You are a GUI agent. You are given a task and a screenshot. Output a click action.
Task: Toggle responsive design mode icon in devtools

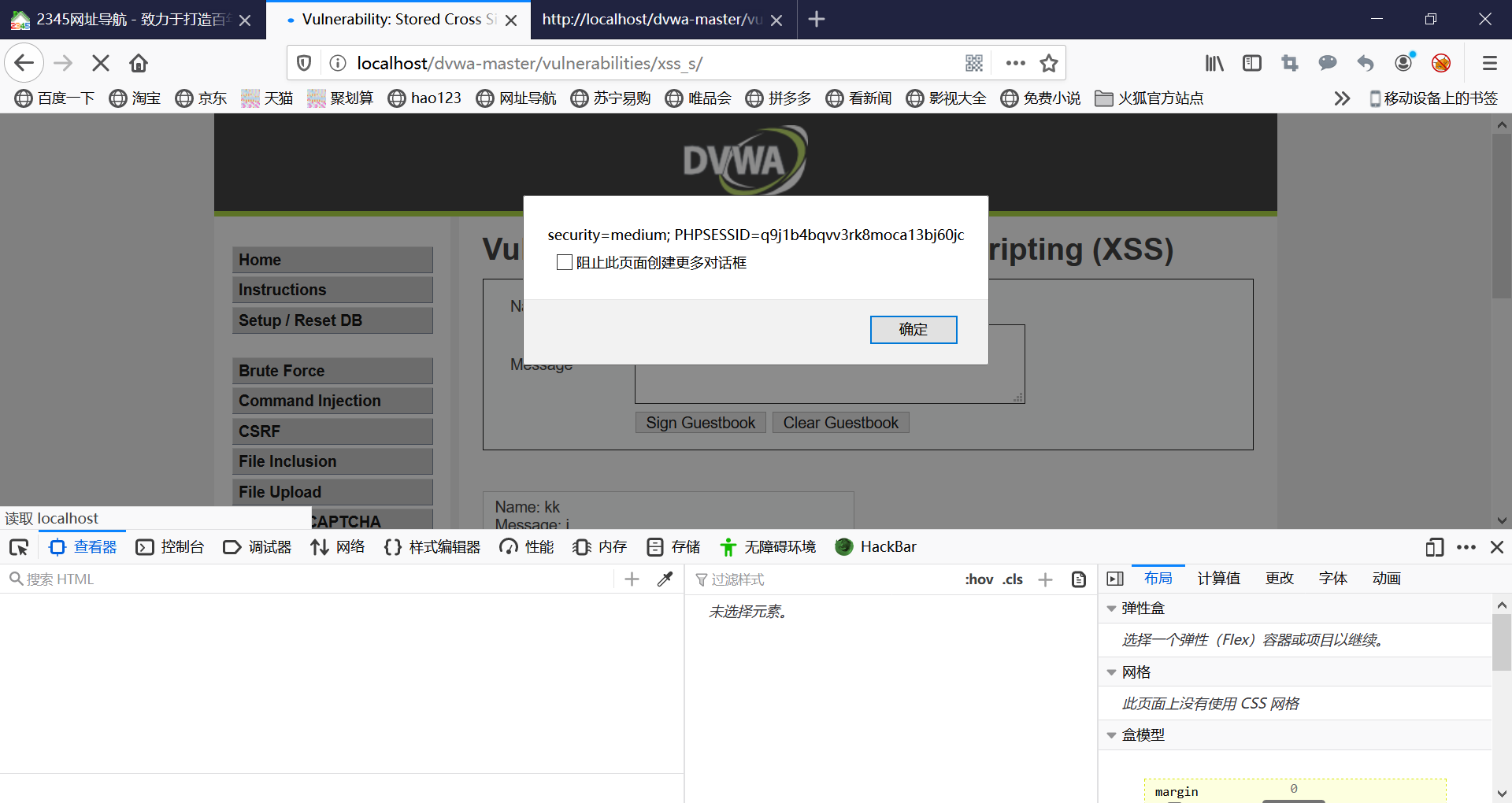tap(1434, 547)
